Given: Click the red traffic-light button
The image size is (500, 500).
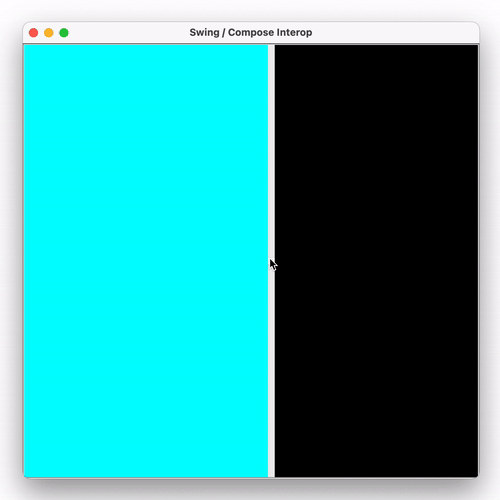Looking at the screenshot, I should (33, 33).
